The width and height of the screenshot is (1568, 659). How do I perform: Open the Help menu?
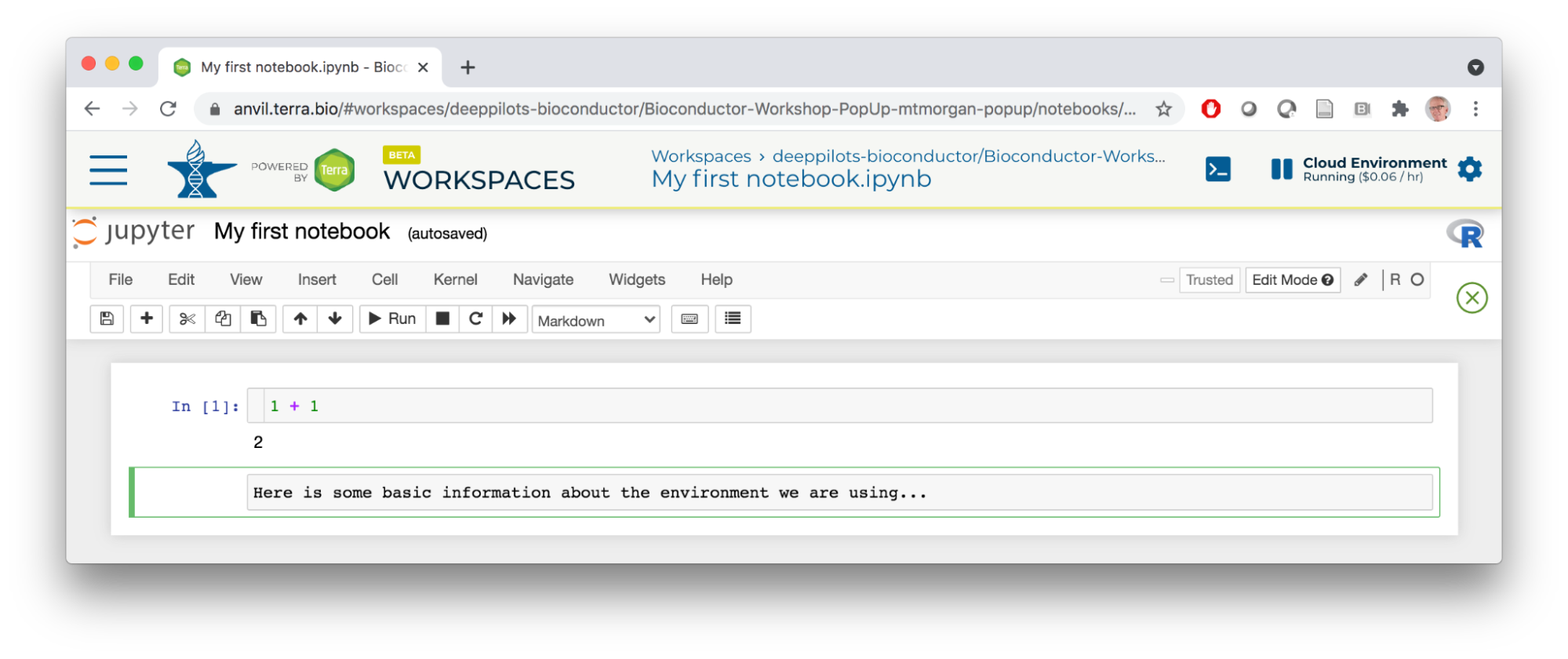pos(716,279)
